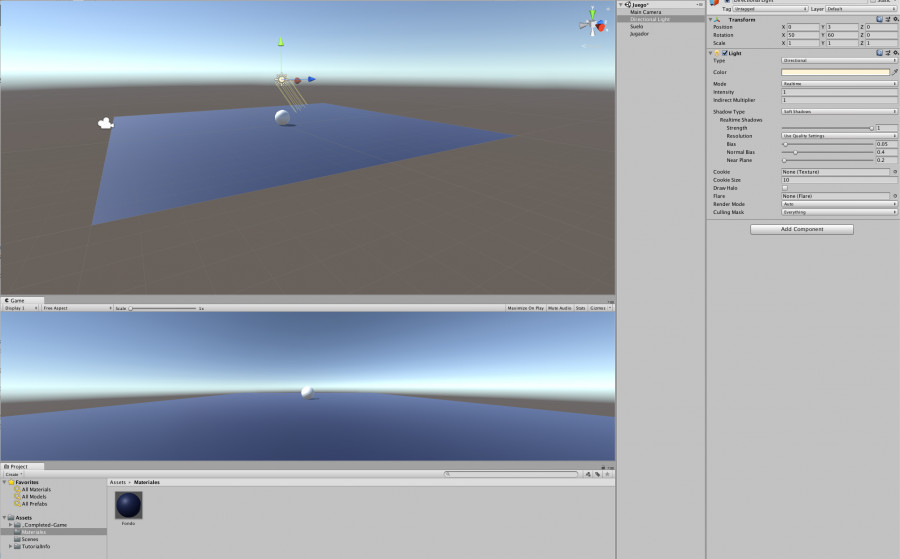Viewport: 900px width, 559px height.
Task: Open the light Type dropdown
Action: click(x=839, y=60)
